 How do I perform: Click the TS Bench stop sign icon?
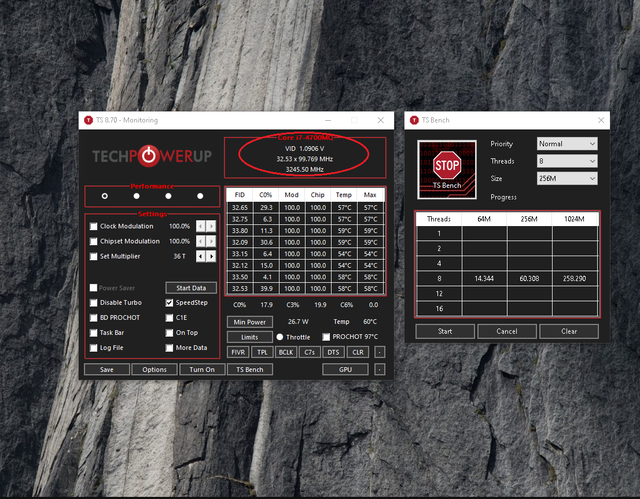pos(447,170)
